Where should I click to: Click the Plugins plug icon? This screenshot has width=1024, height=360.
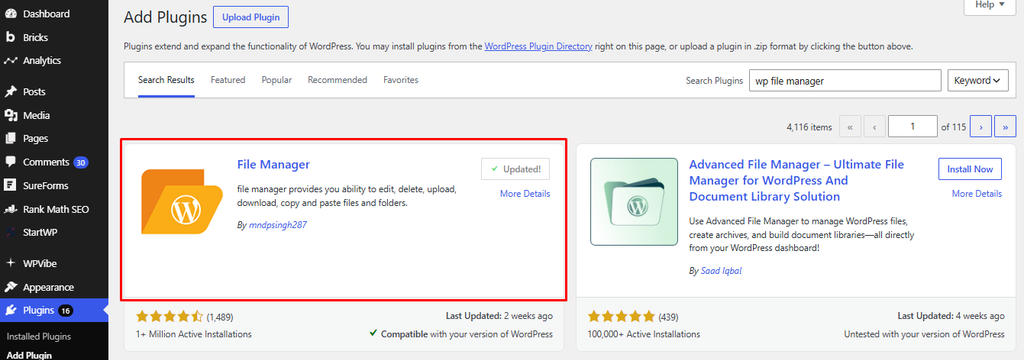point(10,310)
